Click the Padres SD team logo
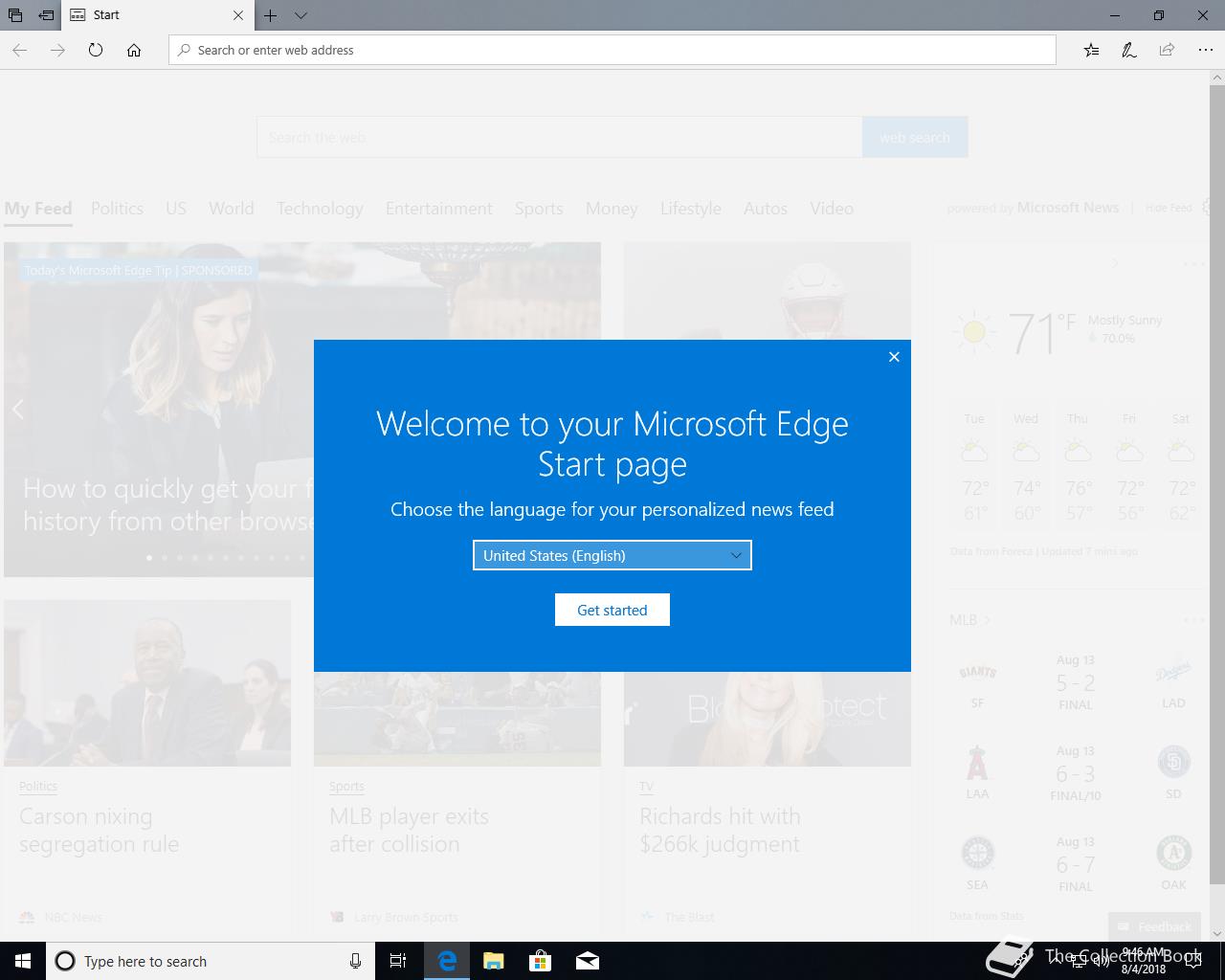This screenshot has height=980, width=1225. click(1173, 763)
